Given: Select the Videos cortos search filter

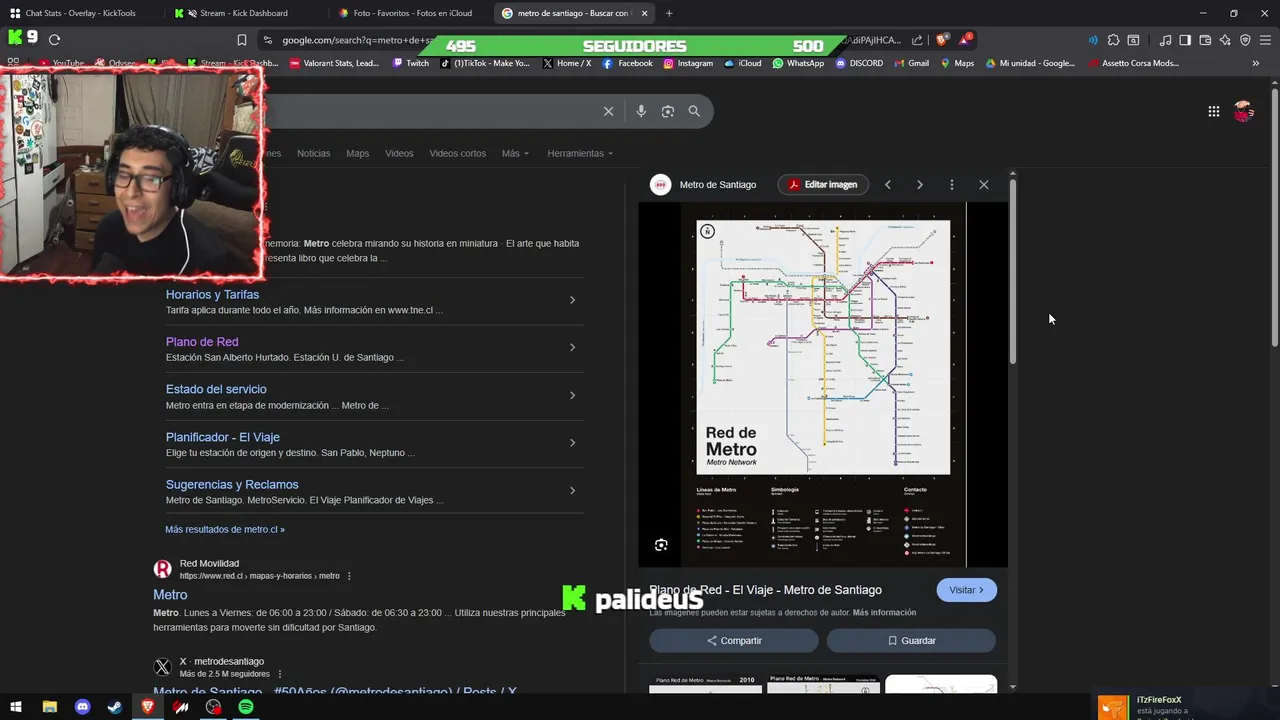Looking at the screenshot, I should click(x=457, y=153).
